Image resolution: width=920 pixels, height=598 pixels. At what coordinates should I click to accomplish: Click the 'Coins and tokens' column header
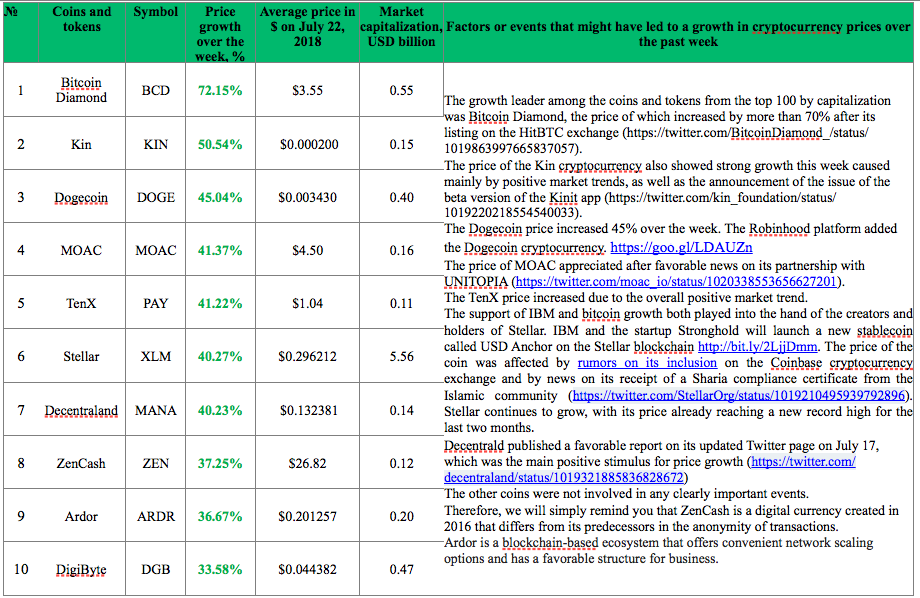(x=82, y=32)
